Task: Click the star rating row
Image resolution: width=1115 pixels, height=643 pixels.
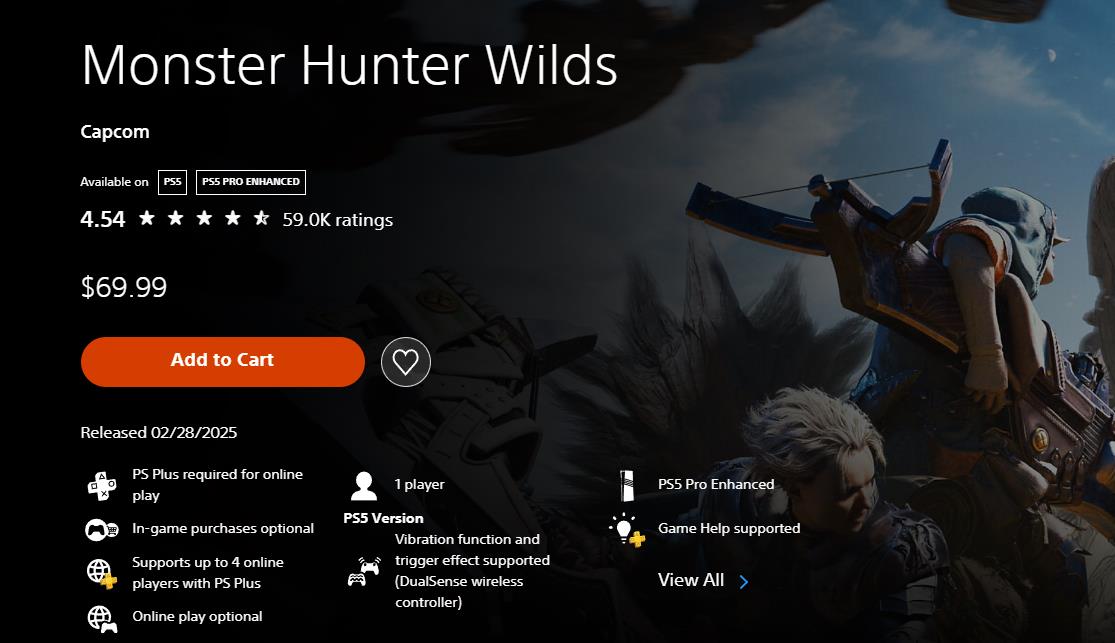Action: tap(204, 218)
